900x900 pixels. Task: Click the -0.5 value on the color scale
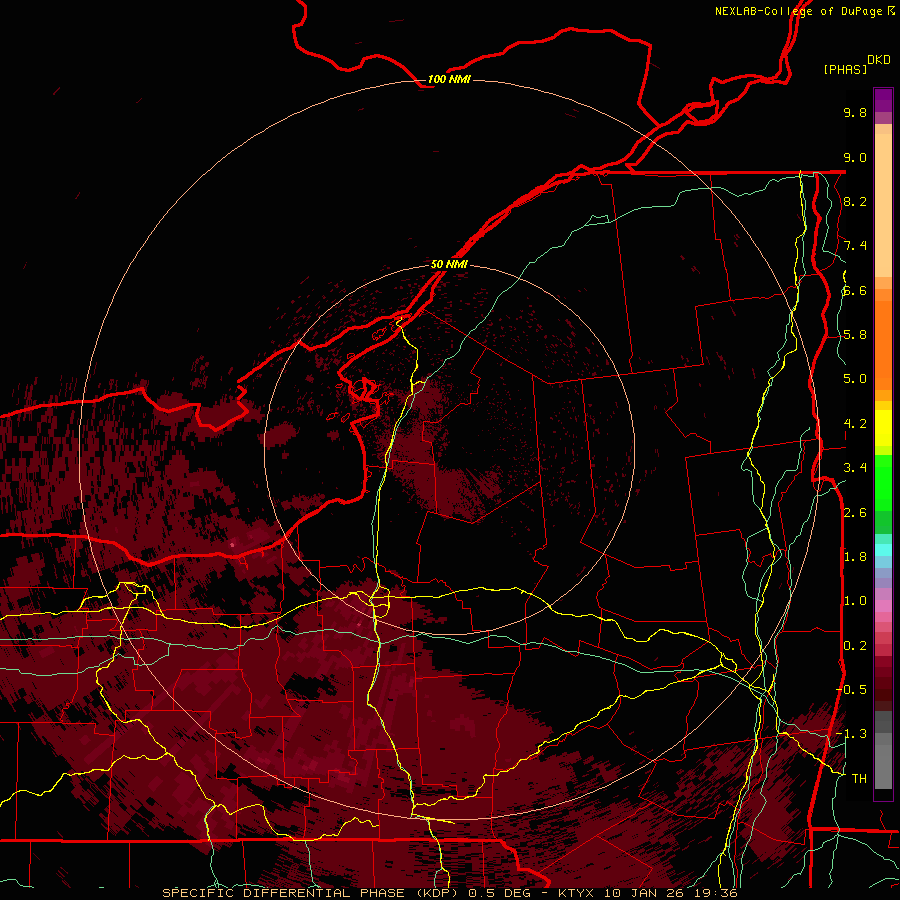coord(852,690)
